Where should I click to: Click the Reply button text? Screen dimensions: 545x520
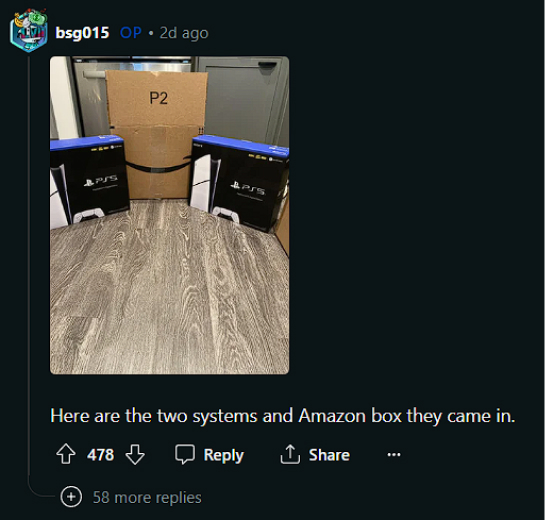[224, 455]
